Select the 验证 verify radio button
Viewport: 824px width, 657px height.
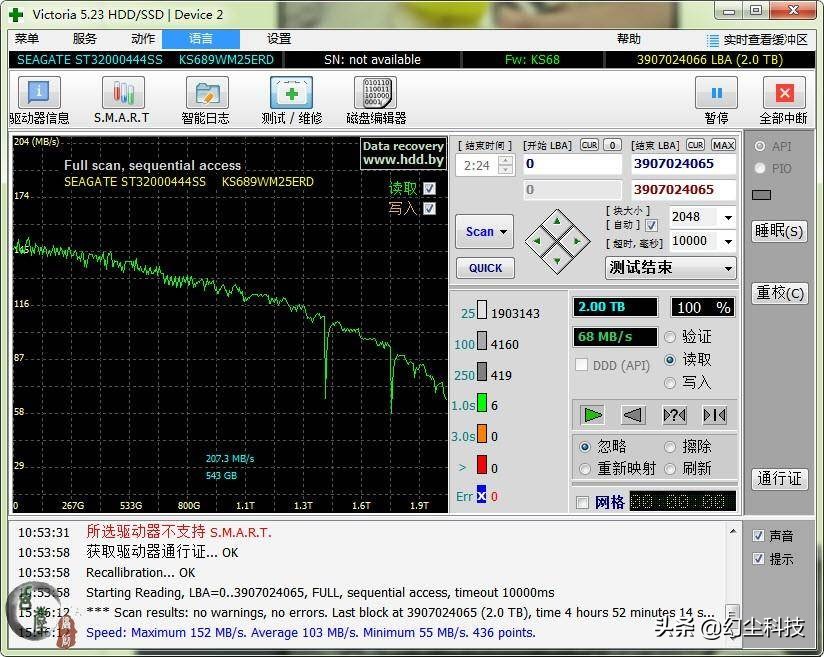[670, 337]
